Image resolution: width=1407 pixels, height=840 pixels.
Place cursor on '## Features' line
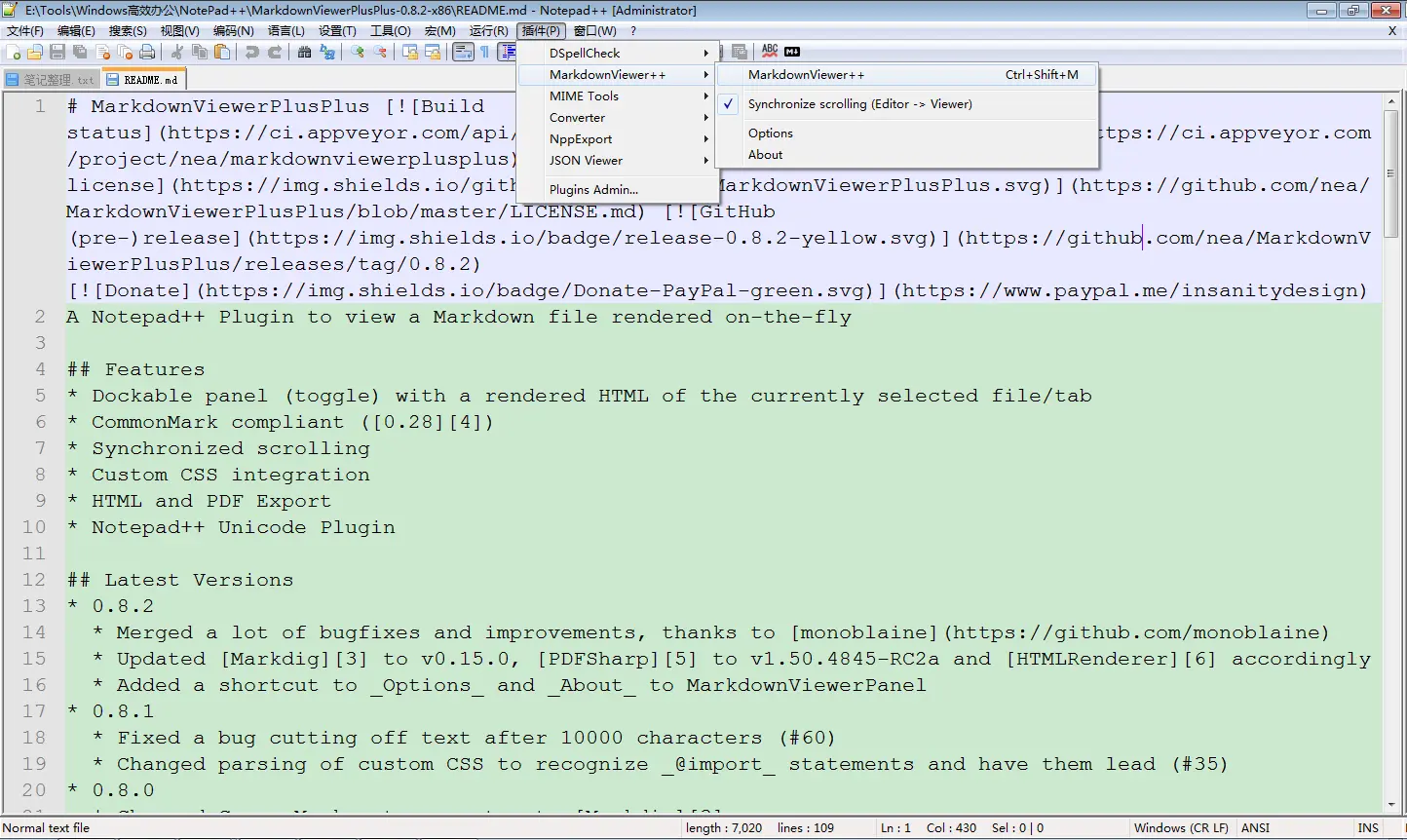[135, 369]
